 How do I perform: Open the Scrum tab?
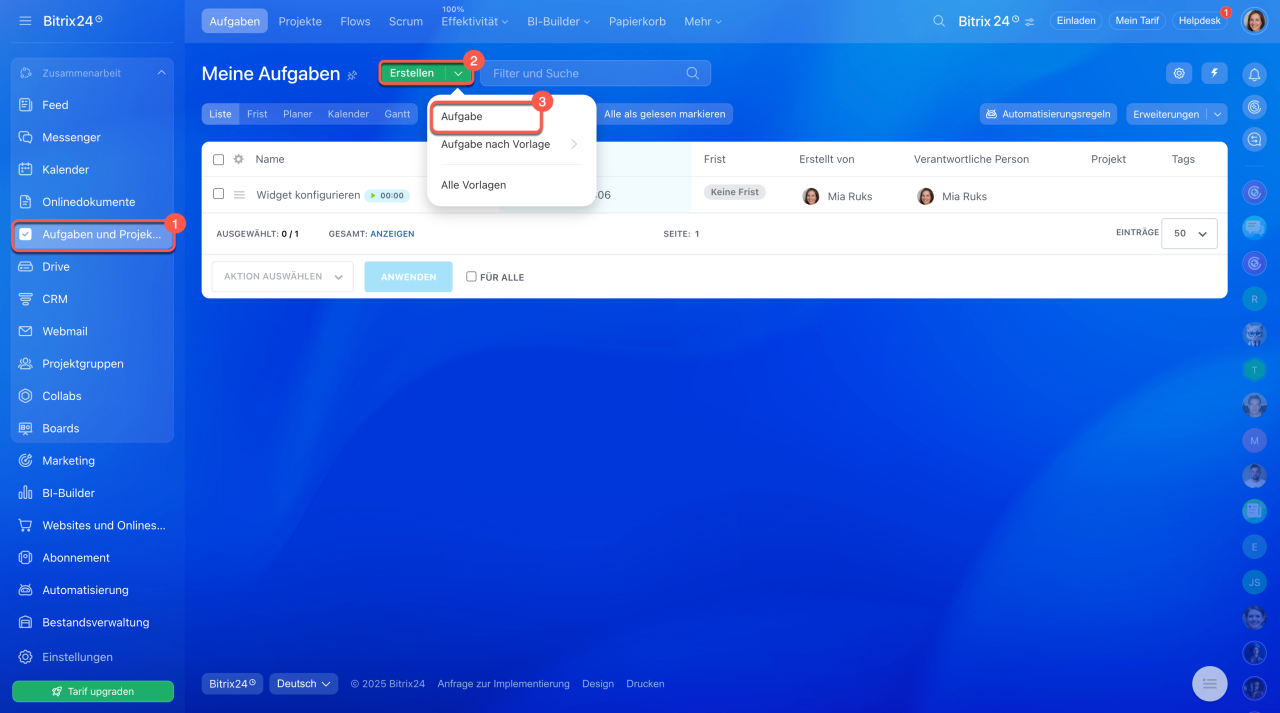click(x=406, y=21)
